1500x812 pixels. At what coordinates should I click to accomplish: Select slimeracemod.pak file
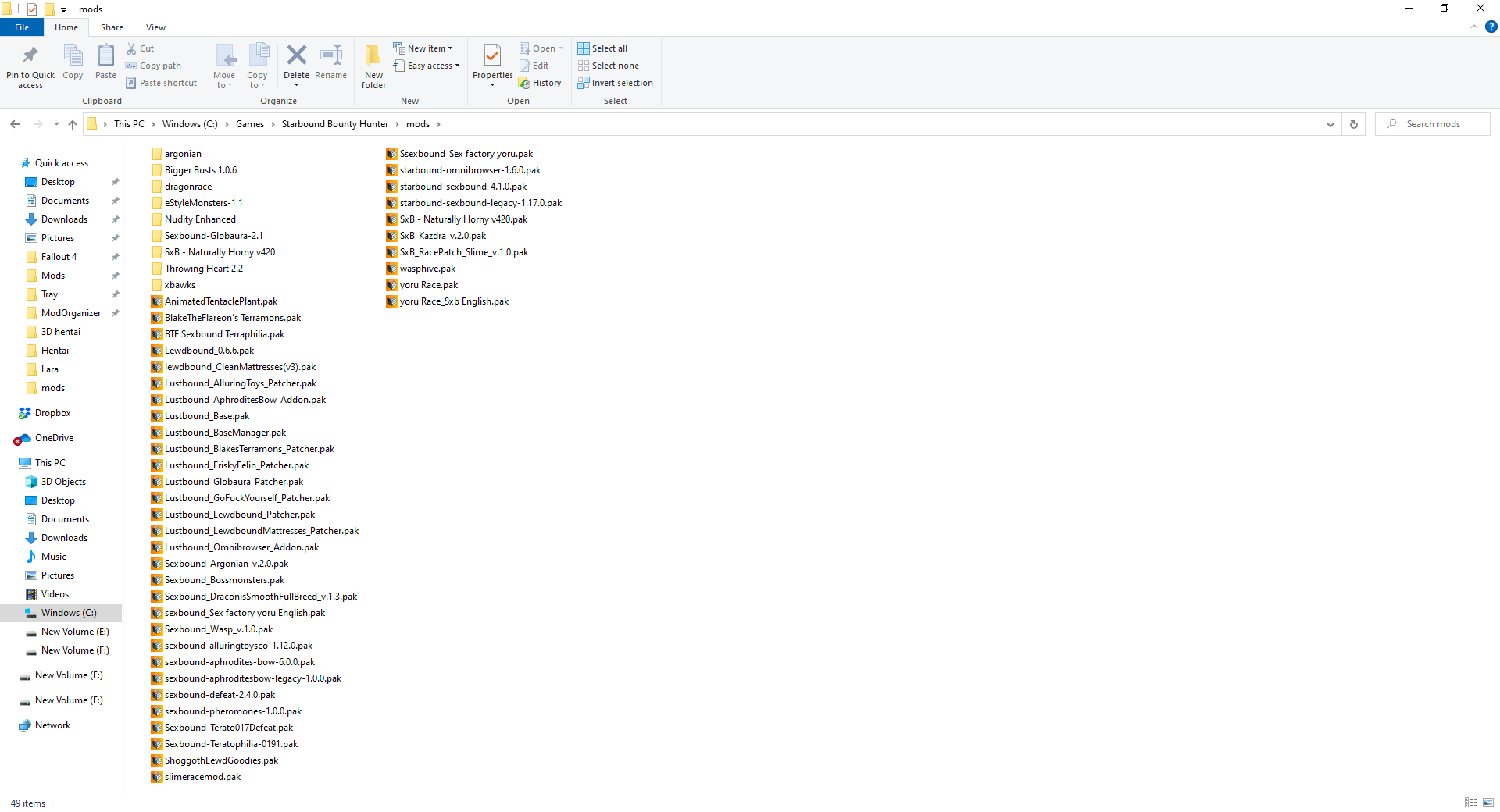pyautogui.click(x=196, y=777)
